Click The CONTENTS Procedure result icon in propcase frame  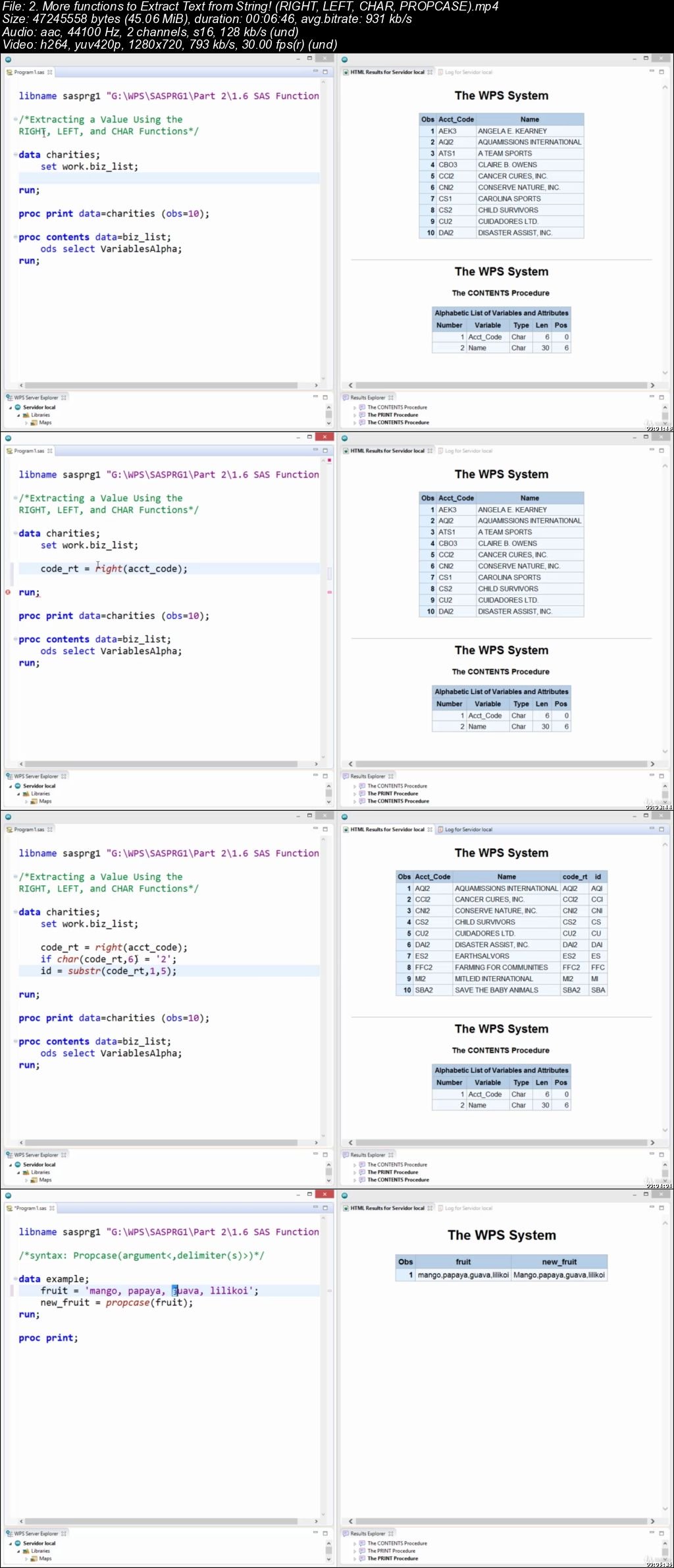[x=362, y=1543]
